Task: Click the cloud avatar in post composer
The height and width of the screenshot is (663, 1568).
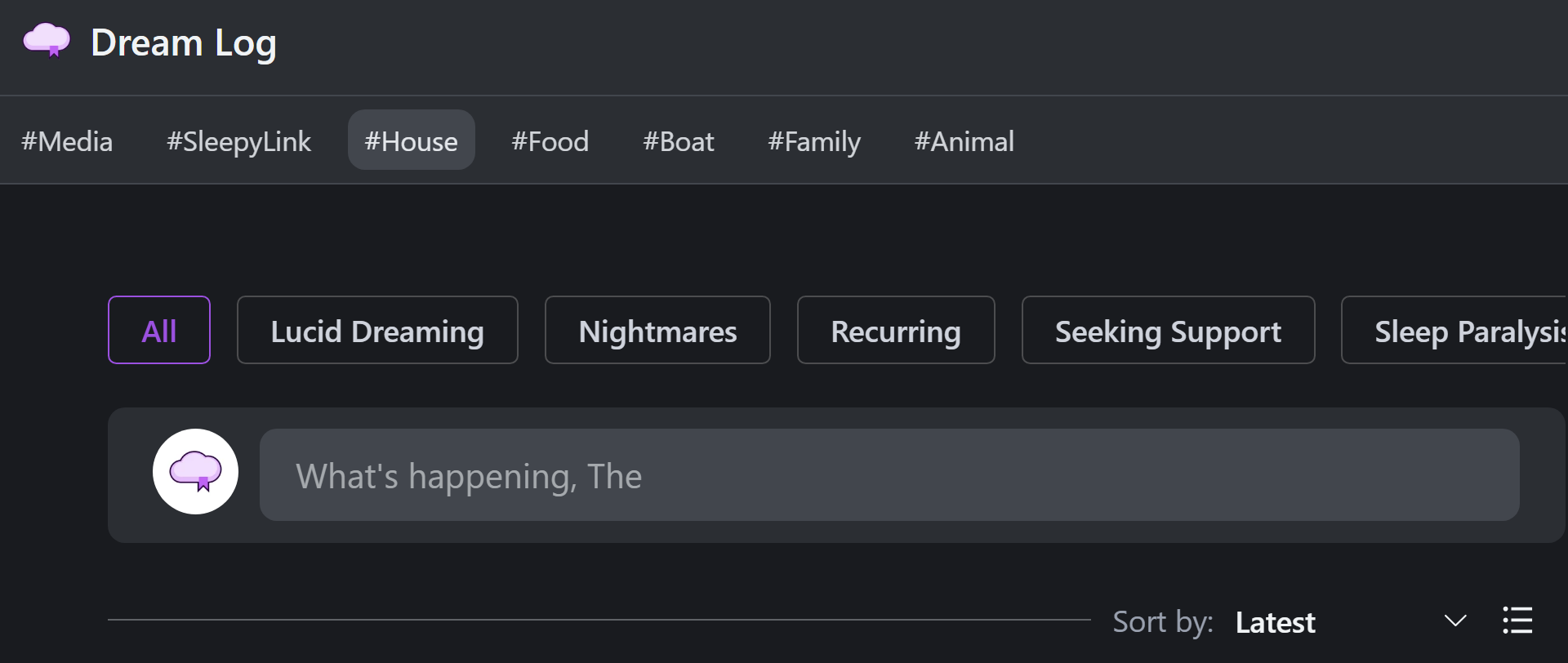Action: (x=195, y=472)
